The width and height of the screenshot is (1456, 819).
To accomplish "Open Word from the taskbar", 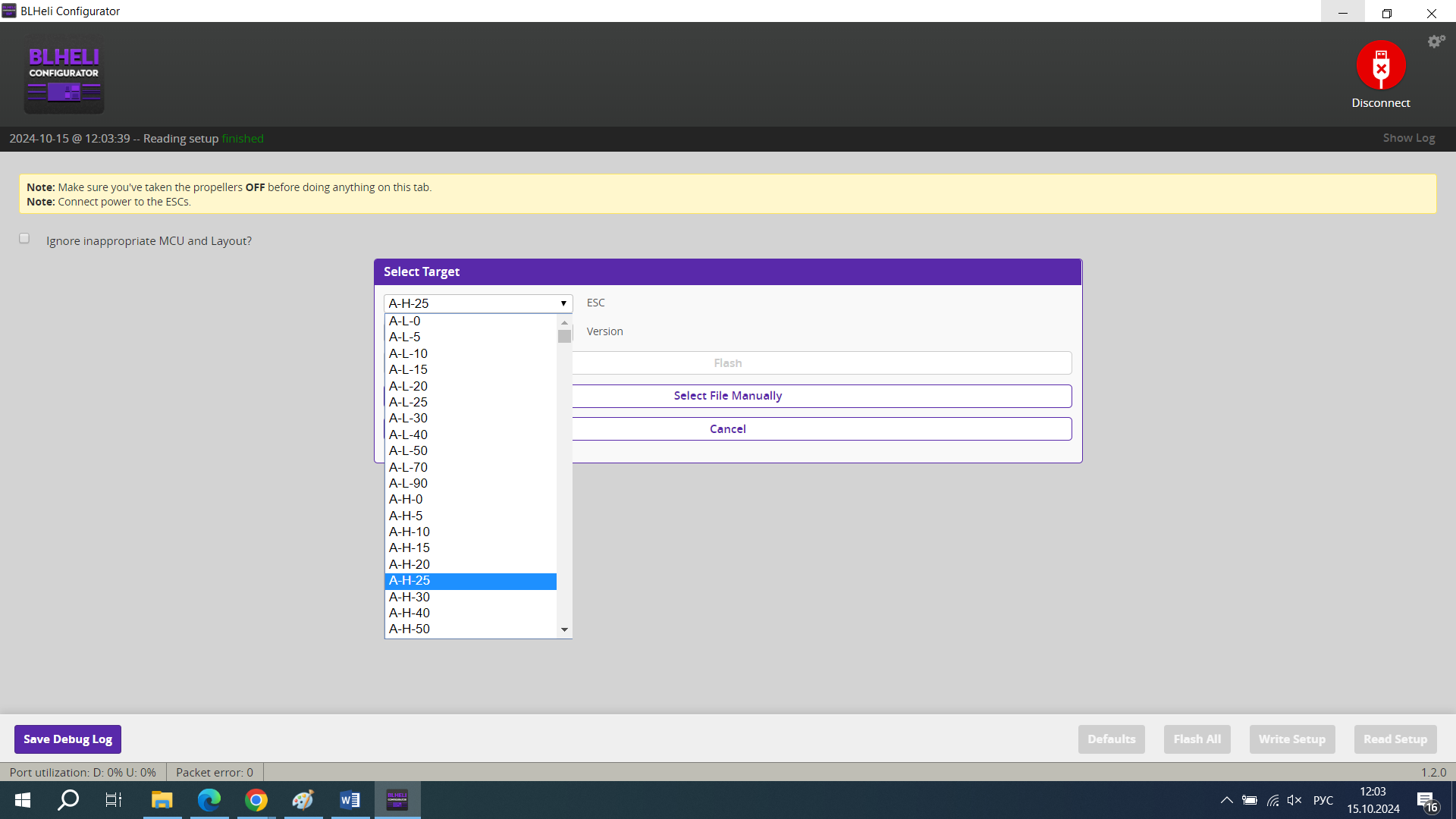I will tap(350, 800).
